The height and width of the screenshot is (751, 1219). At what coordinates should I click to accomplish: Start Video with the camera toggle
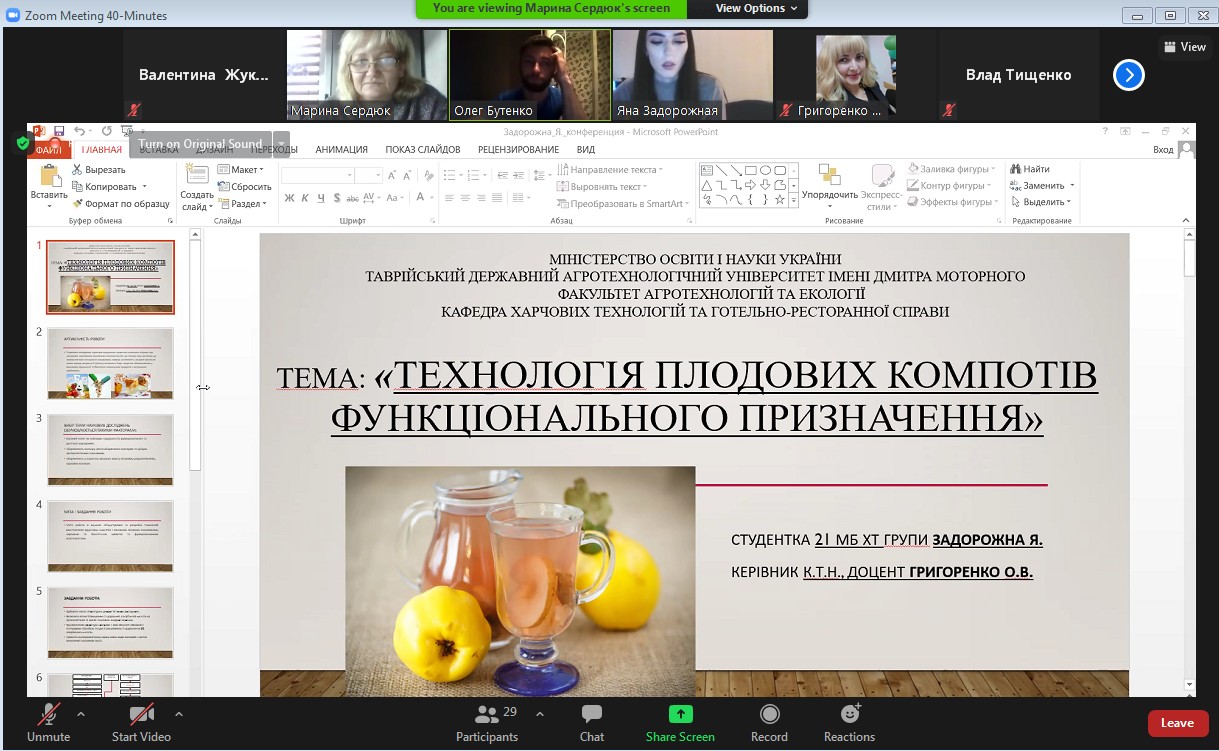[141, 714]
